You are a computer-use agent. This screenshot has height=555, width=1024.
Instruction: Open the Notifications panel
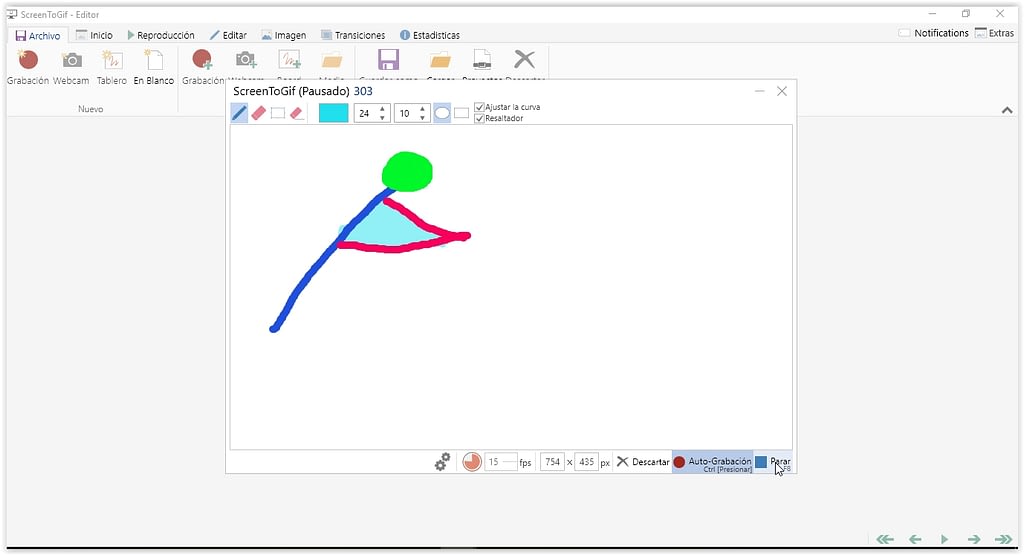point(933,33)
